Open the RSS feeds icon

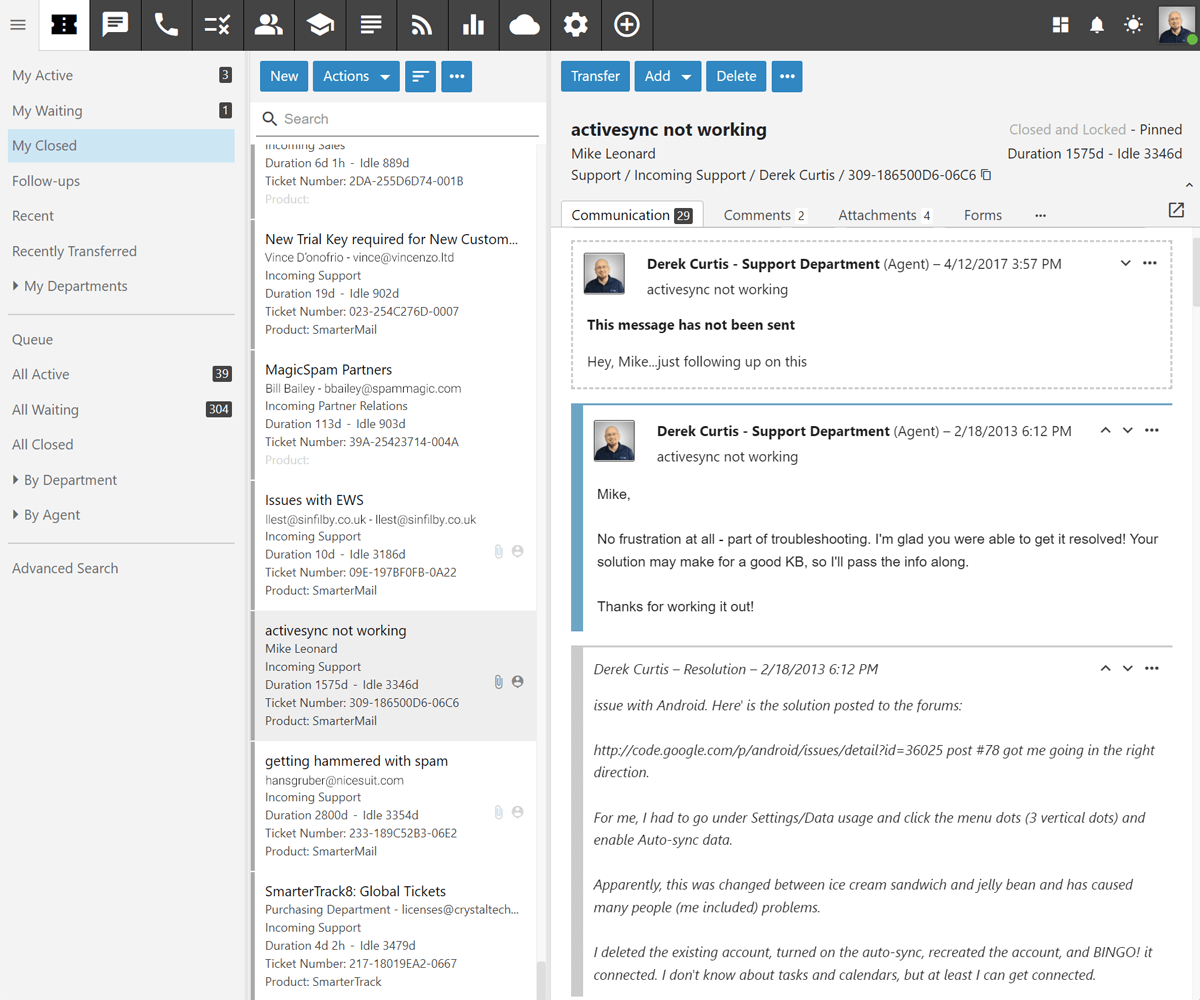(421, 25)
